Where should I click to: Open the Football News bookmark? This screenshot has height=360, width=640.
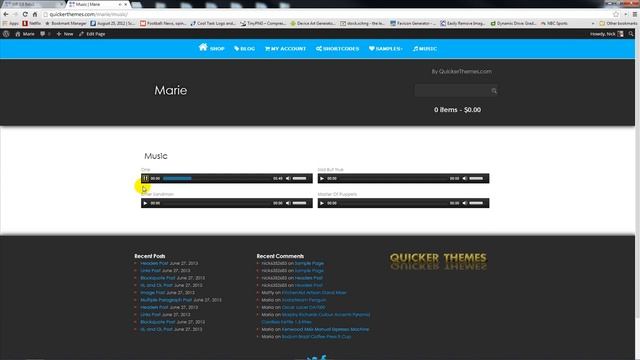pyautogui.click(x=163, y=23)
